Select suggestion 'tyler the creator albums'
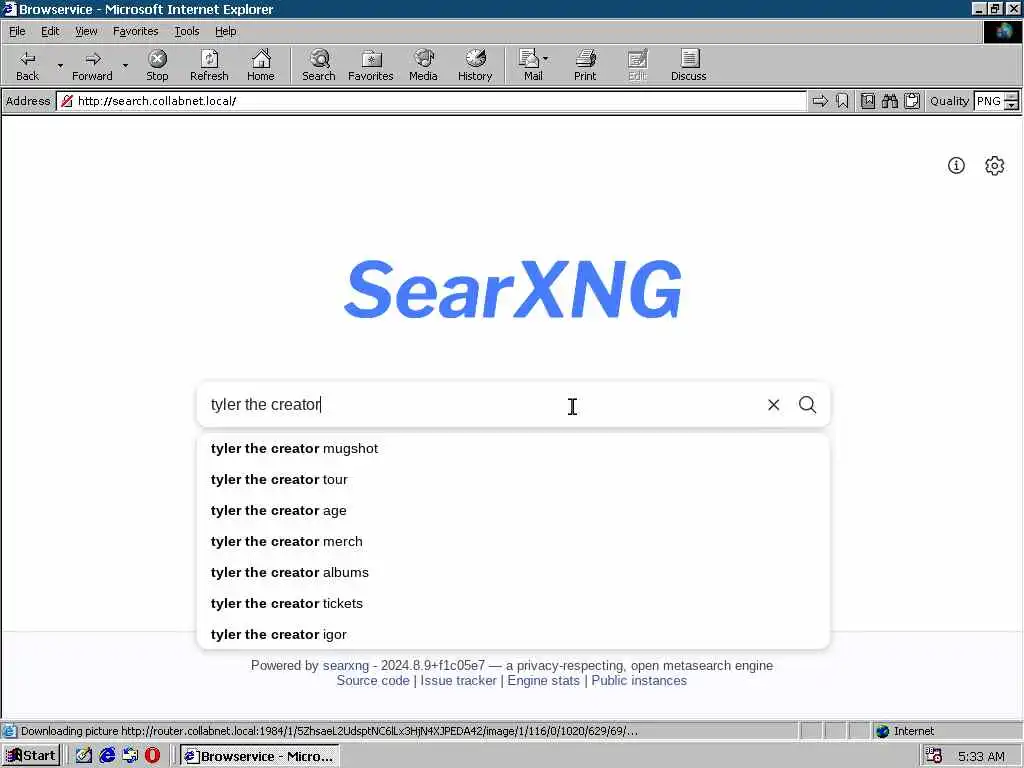Viewport: 1024px width, 768px height. 513,573
